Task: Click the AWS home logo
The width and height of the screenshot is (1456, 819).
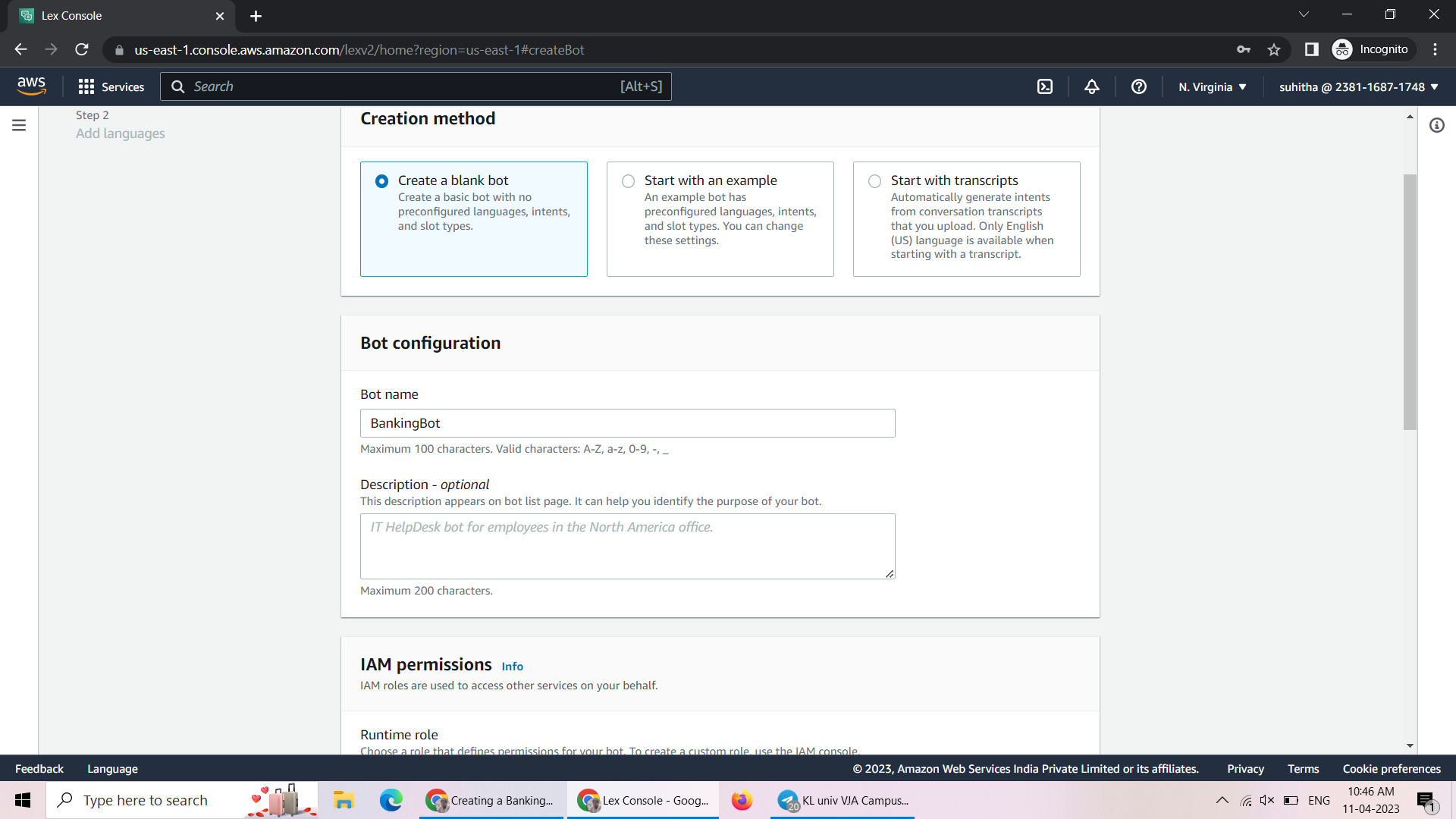Action: tap(32, 86)
